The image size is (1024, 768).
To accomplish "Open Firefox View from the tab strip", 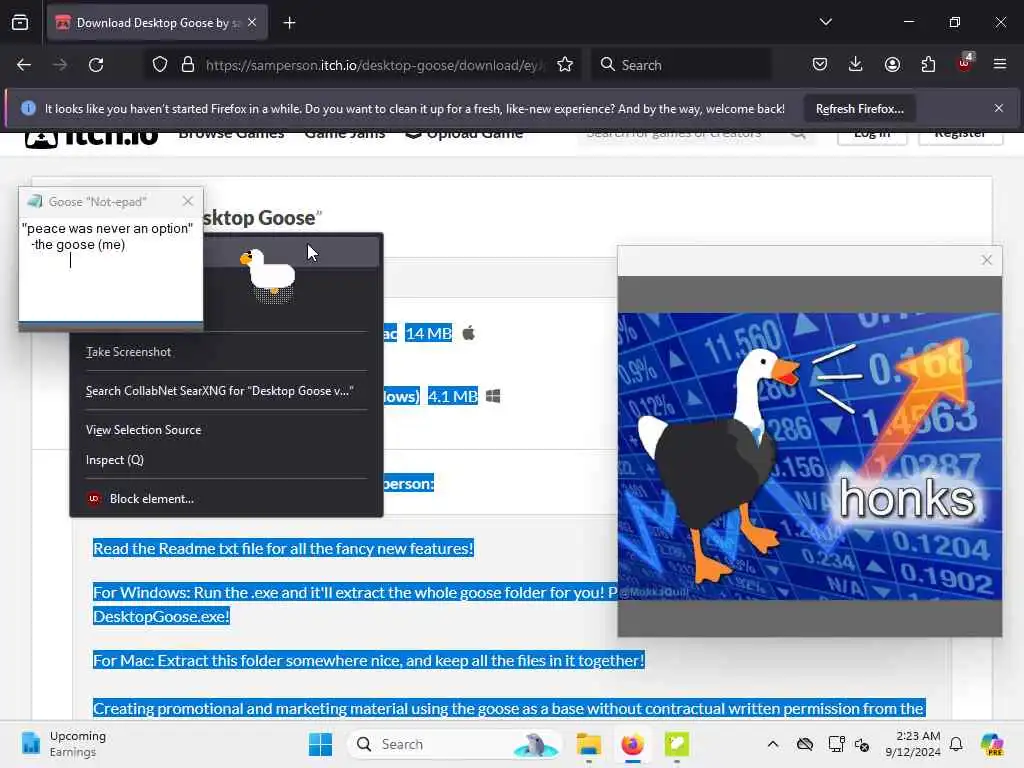I will point(20,23).
